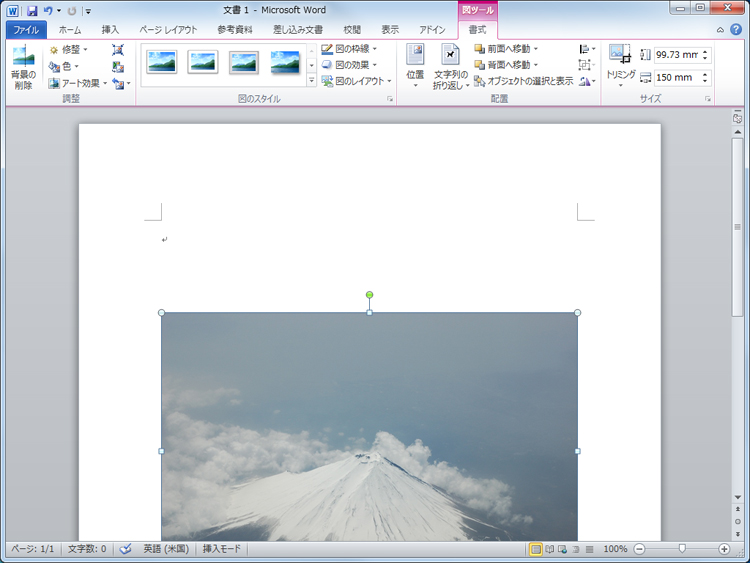Switch to 差し込み文書 (Mailings) tab
The width and height of the screenshot is (750, 563).
point(298,30)
